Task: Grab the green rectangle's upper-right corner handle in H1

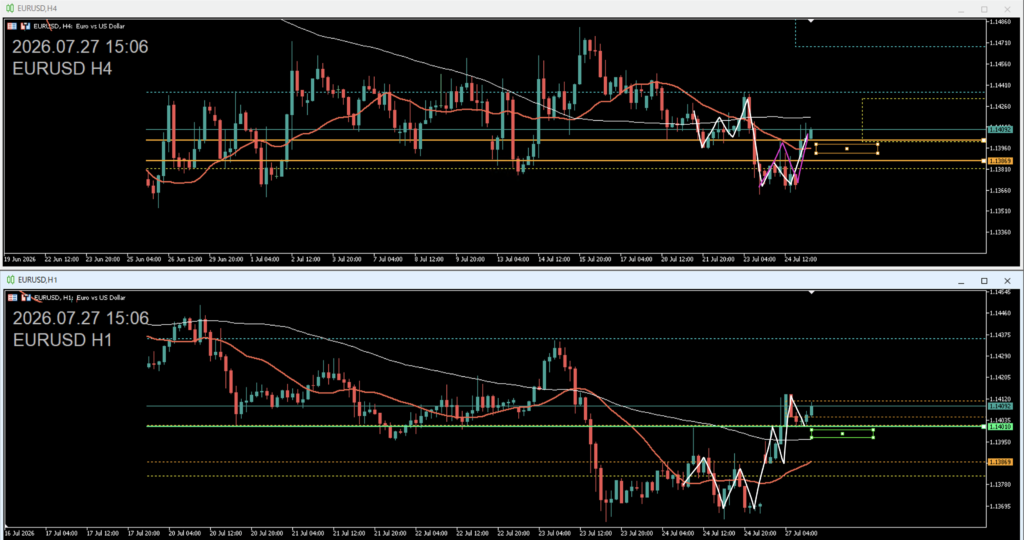Action: click(x=874, y=430)
